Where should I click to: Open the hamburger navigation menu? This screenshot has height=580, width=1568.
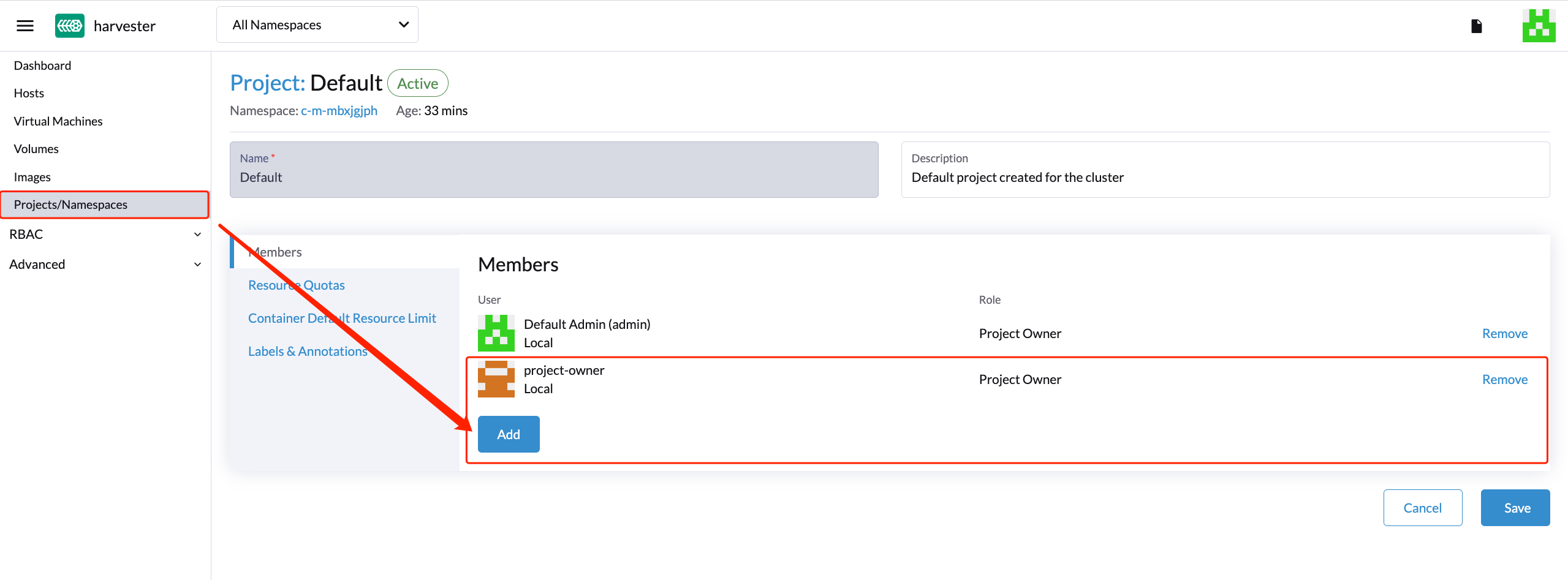click(x=25, y=26)
